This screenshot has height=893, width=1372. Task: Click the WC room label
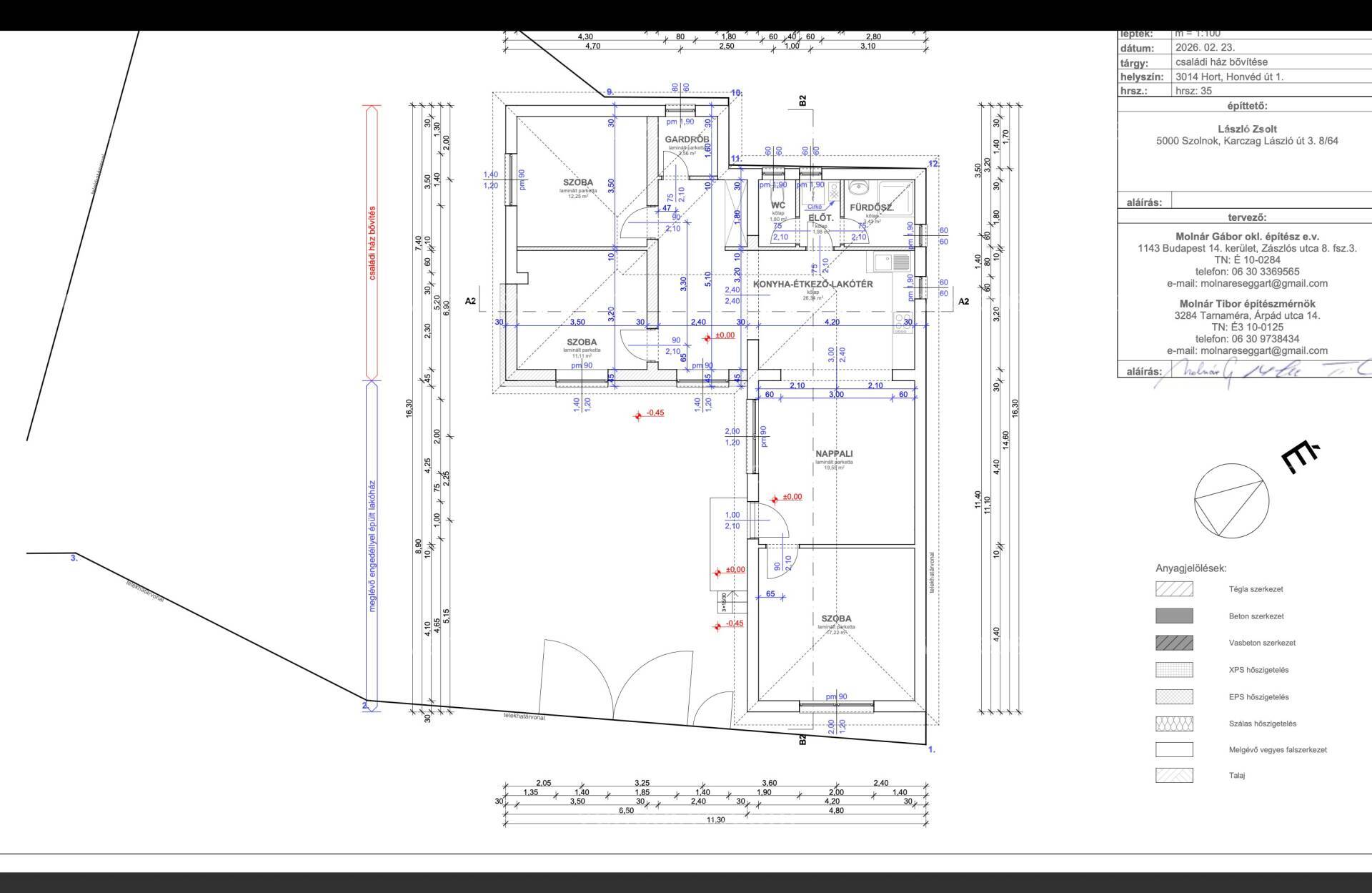[x=778, y=205]
